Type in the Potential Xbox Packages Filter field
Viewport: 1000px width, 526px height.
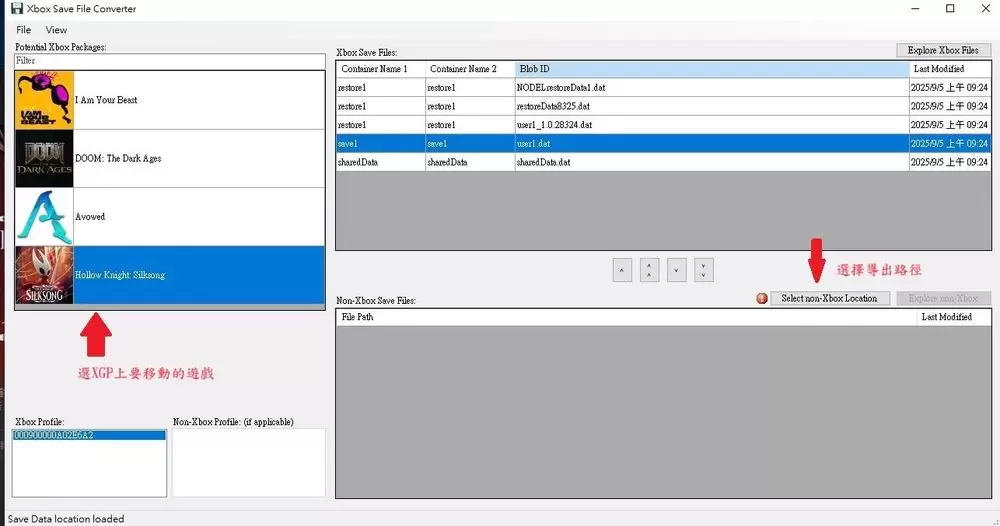170,61
